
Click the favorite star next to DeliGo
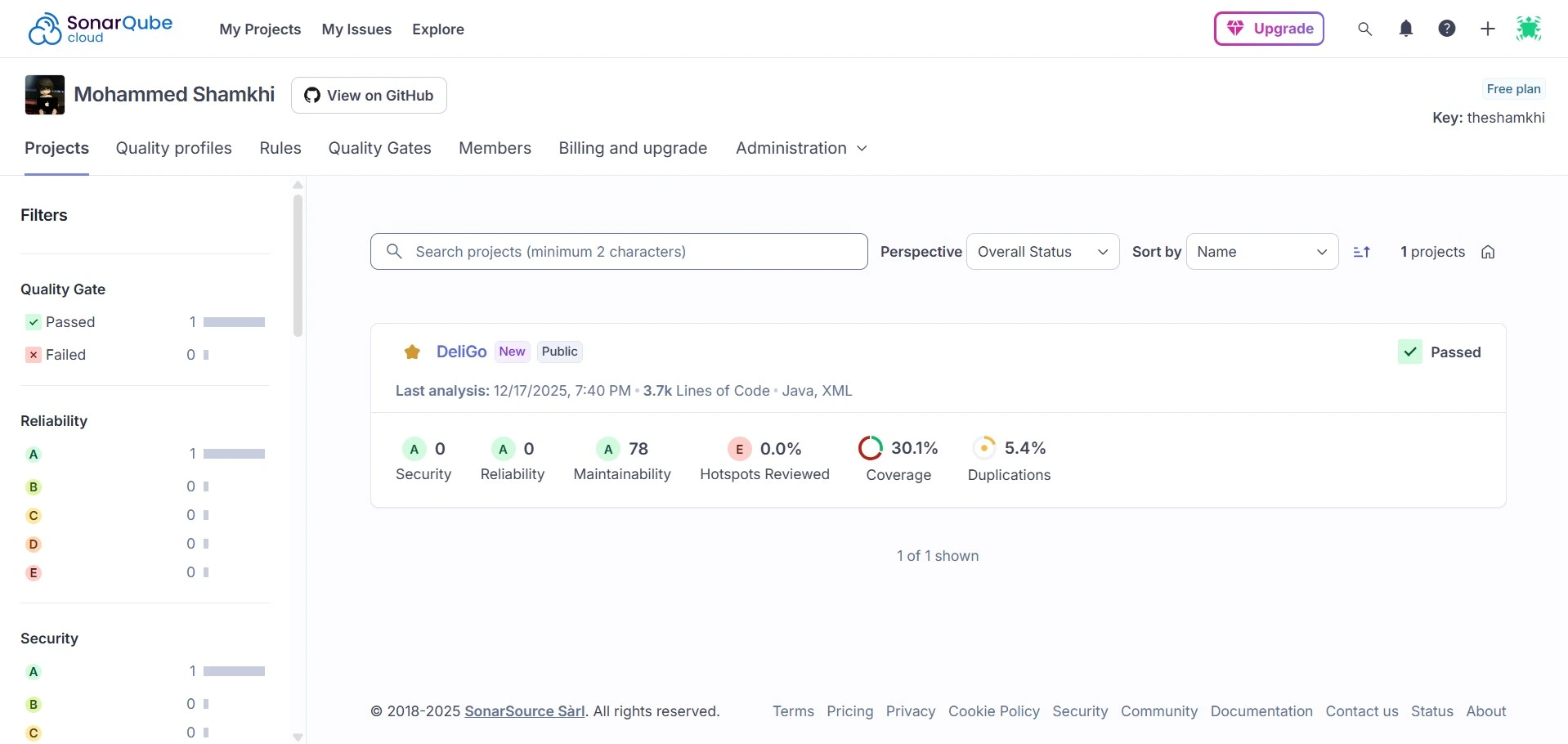[x=412, y=352]
